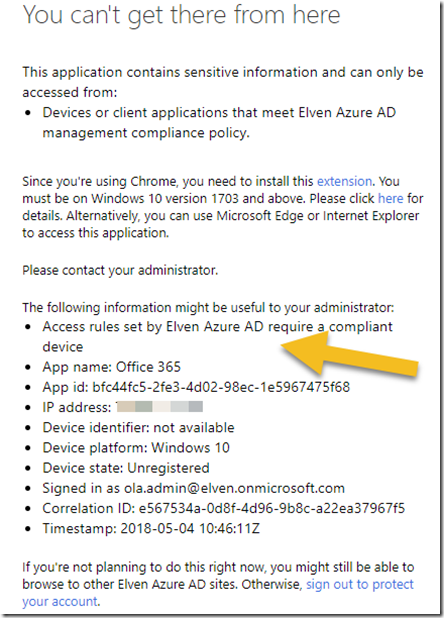The height and width of the screenshot is (618, 444).
Task: Click the 'here' link for details
Action: [390, 198]
